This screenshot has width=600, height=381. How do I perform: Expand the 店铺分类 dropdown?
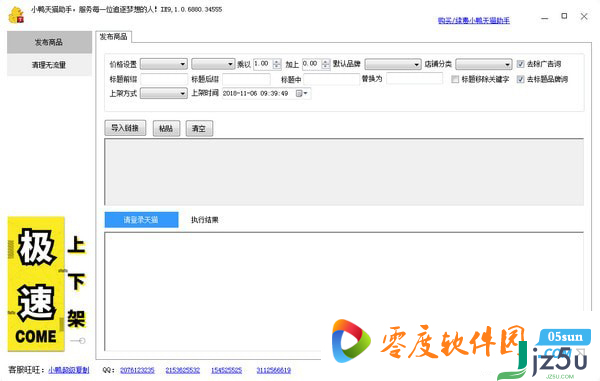point(484,64)
